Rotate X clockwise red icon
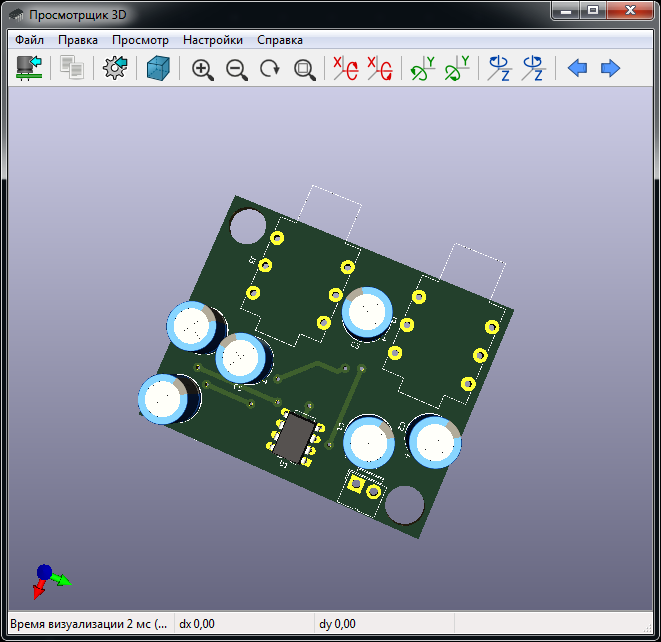 pyautogui.click(x=345, y=69)
